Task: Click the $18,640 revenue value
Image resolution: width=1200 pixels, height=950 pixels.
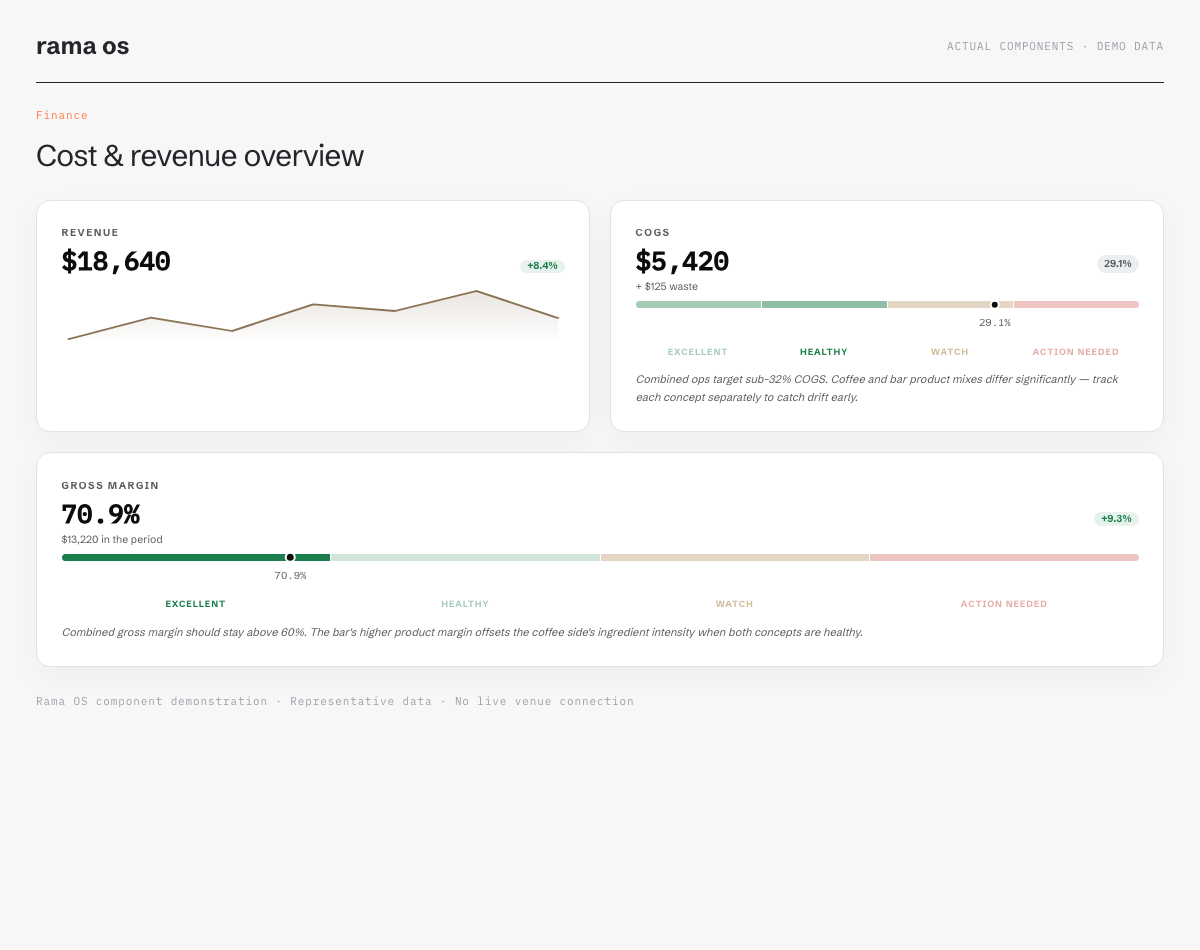Action: click(x=116, y=262)
